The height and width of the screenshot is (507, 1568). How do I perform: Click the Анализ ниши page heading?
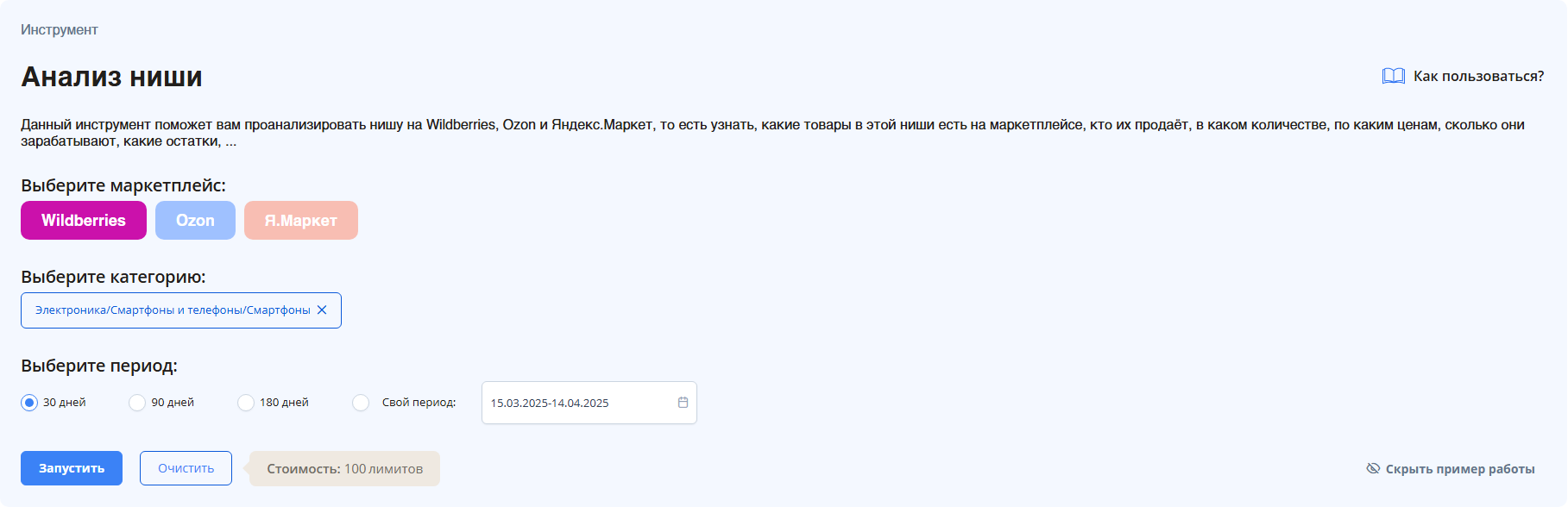111,77
